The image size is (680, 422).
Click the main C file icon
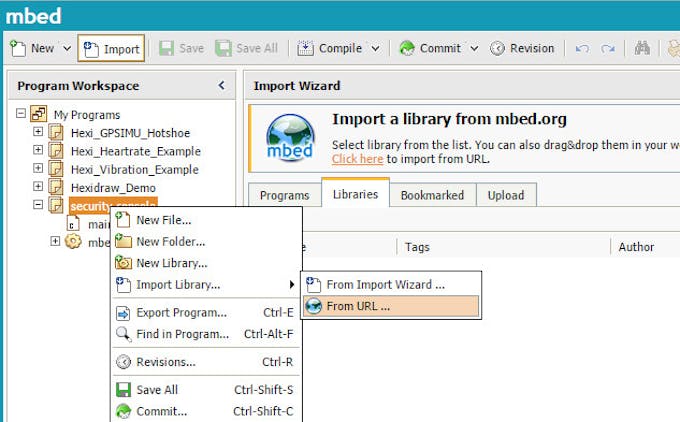click(73, 224)
